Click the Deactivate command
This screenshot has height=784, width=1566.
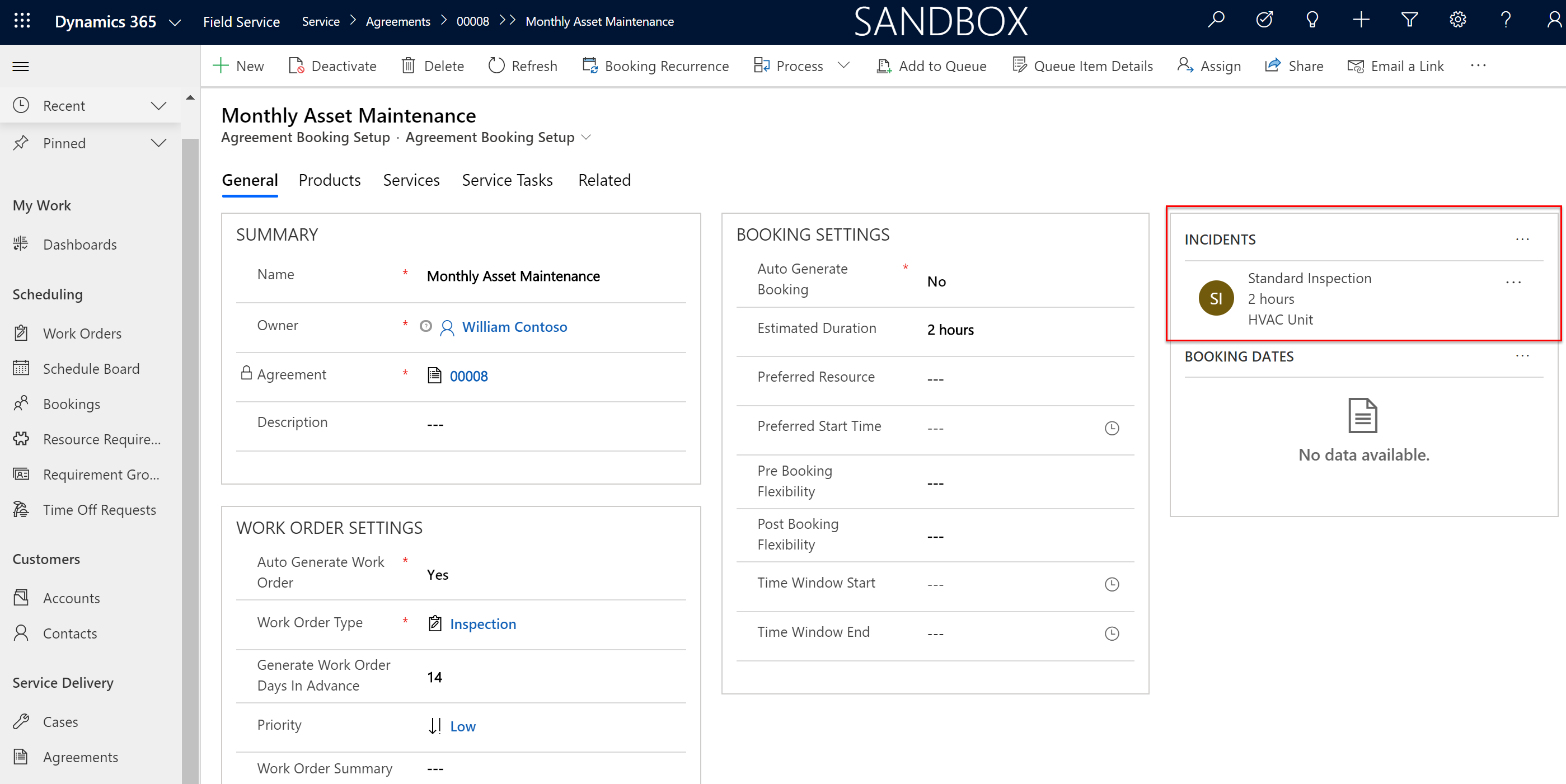click(x=332, y=65)
